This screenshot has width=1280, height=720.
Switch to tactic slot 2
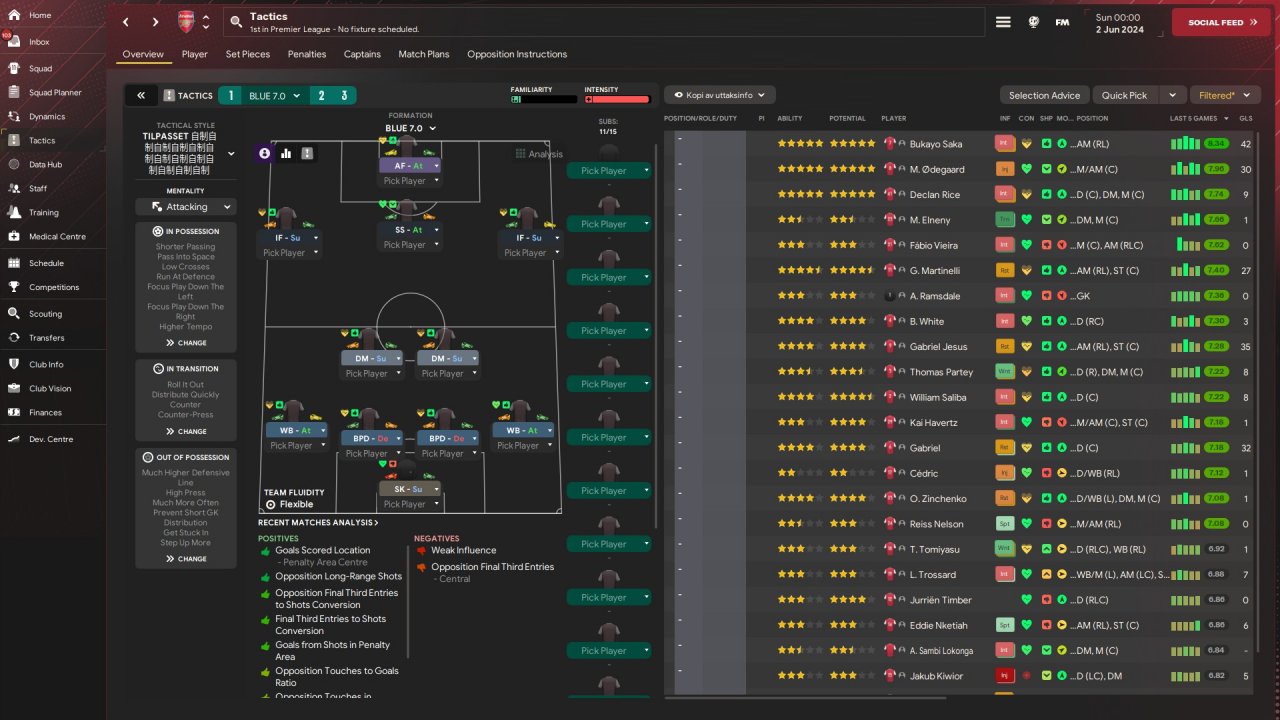point(322,96)
